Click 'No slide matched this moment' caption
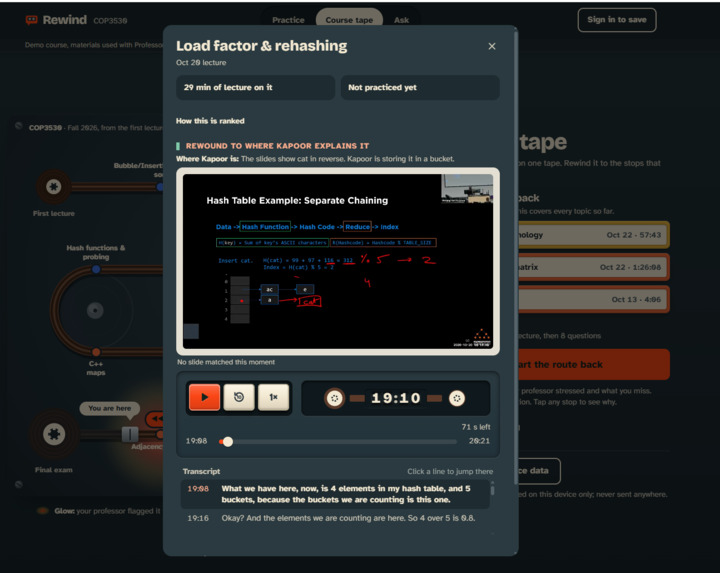Viewport: 720px width, 573px height. 226,362
